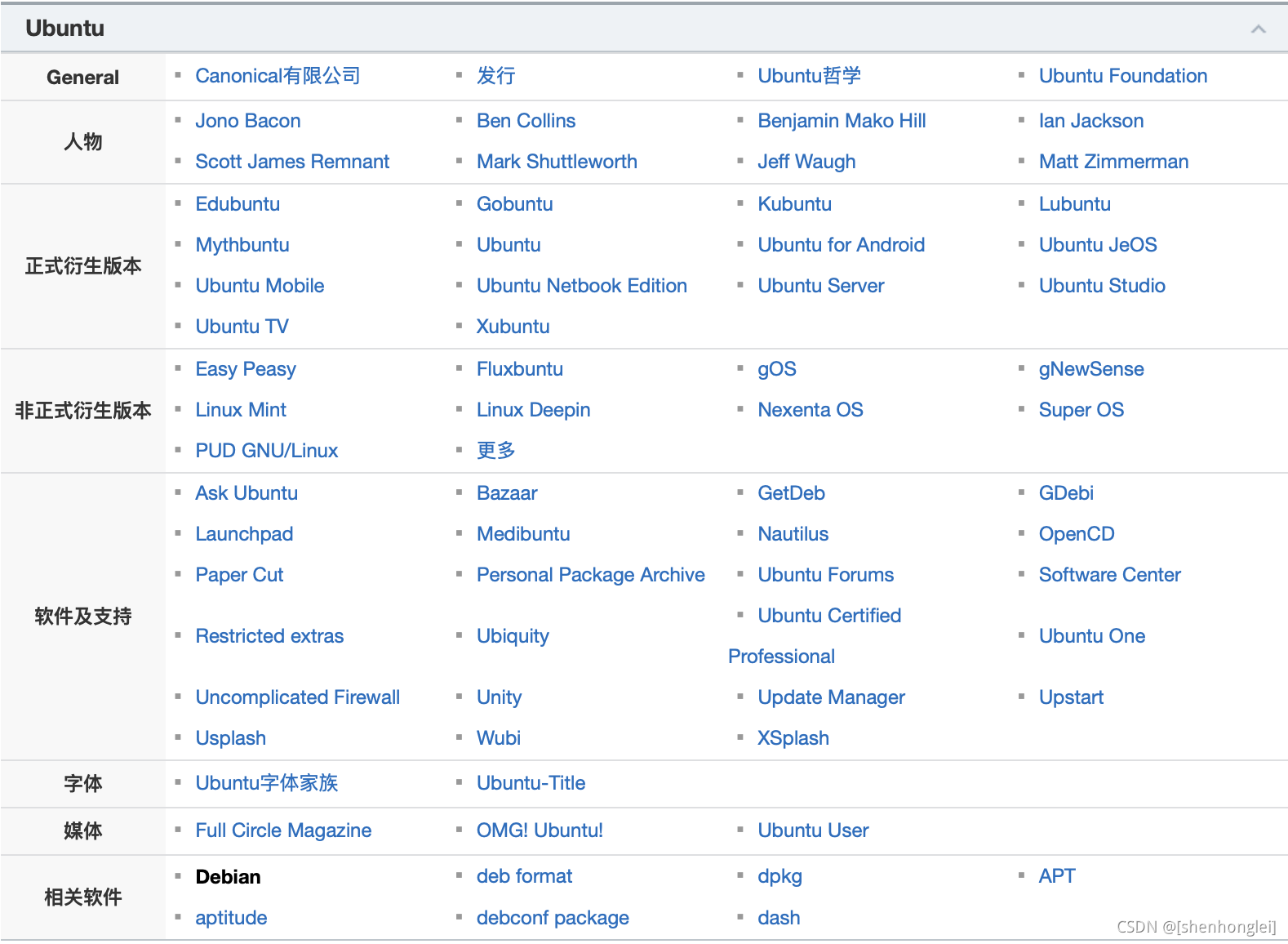Image resolution: width=1288 pixels, height=944 pixels.
Task: Open the Ubuntu Server link
Action: 821,286
